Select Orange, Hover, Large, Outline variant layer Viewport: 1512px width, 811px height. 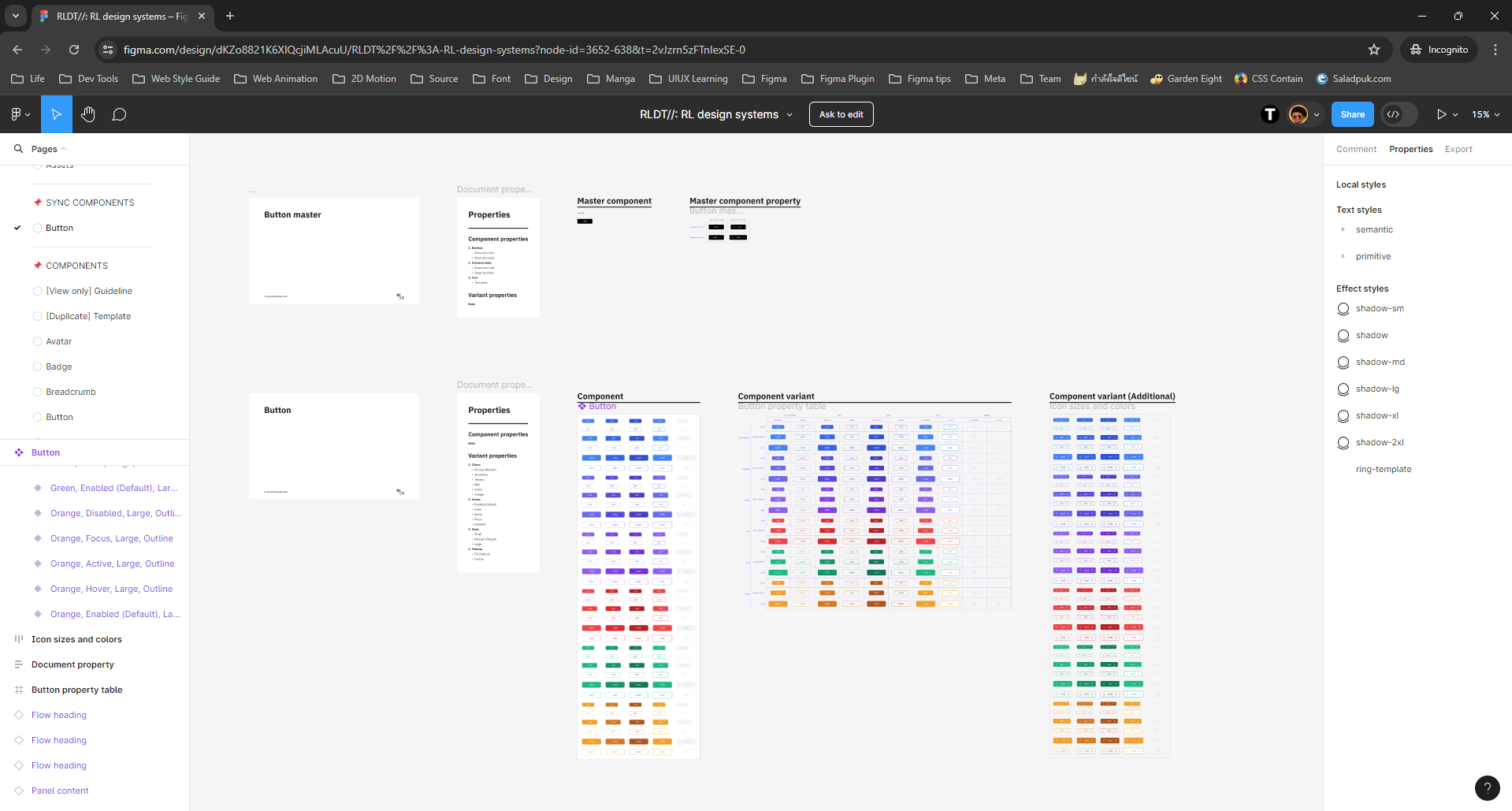111,589
